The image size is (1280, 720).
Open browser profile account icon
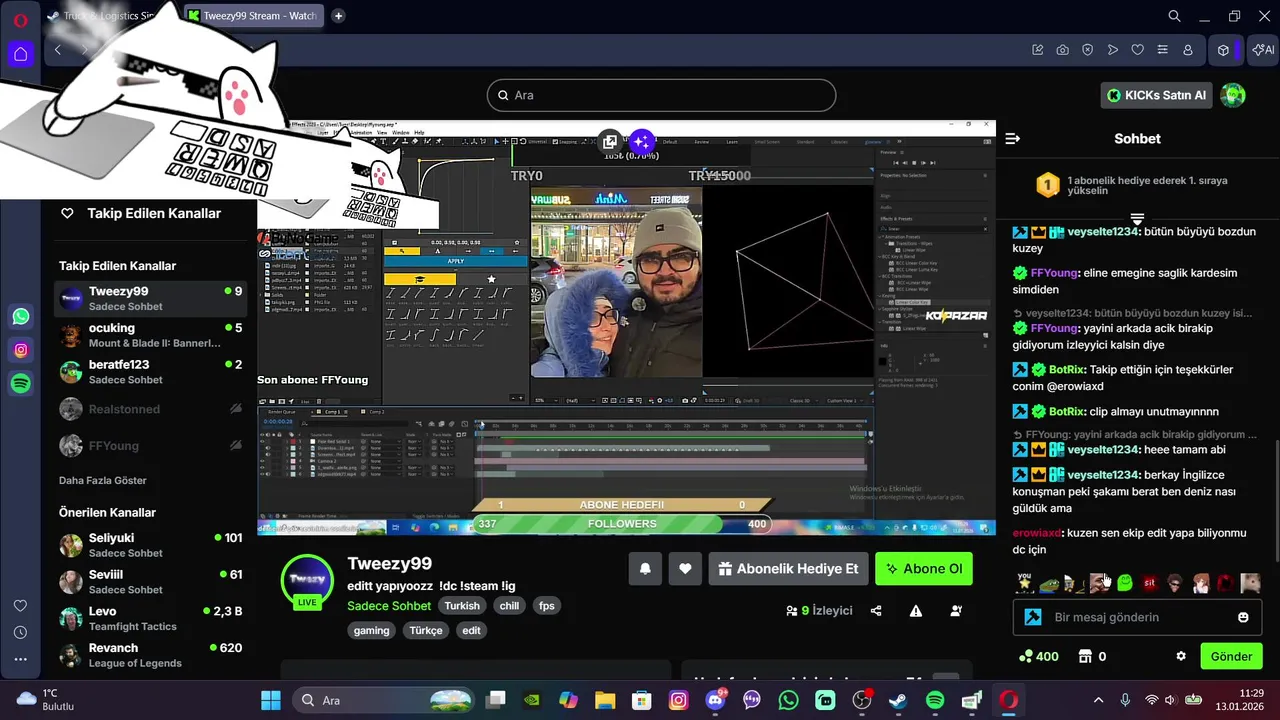[x=1188, y=50]
